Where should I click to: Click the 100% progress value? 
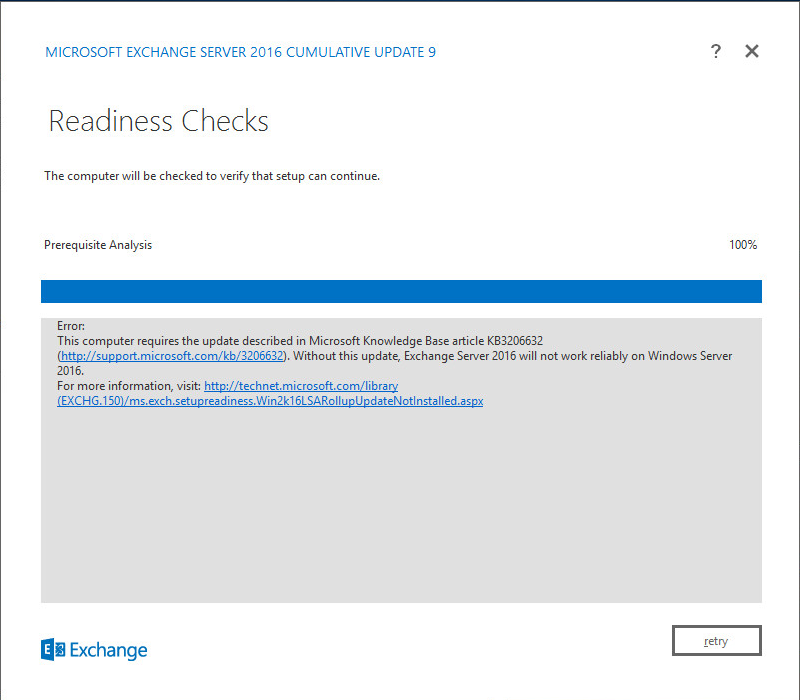coord(743,245)
